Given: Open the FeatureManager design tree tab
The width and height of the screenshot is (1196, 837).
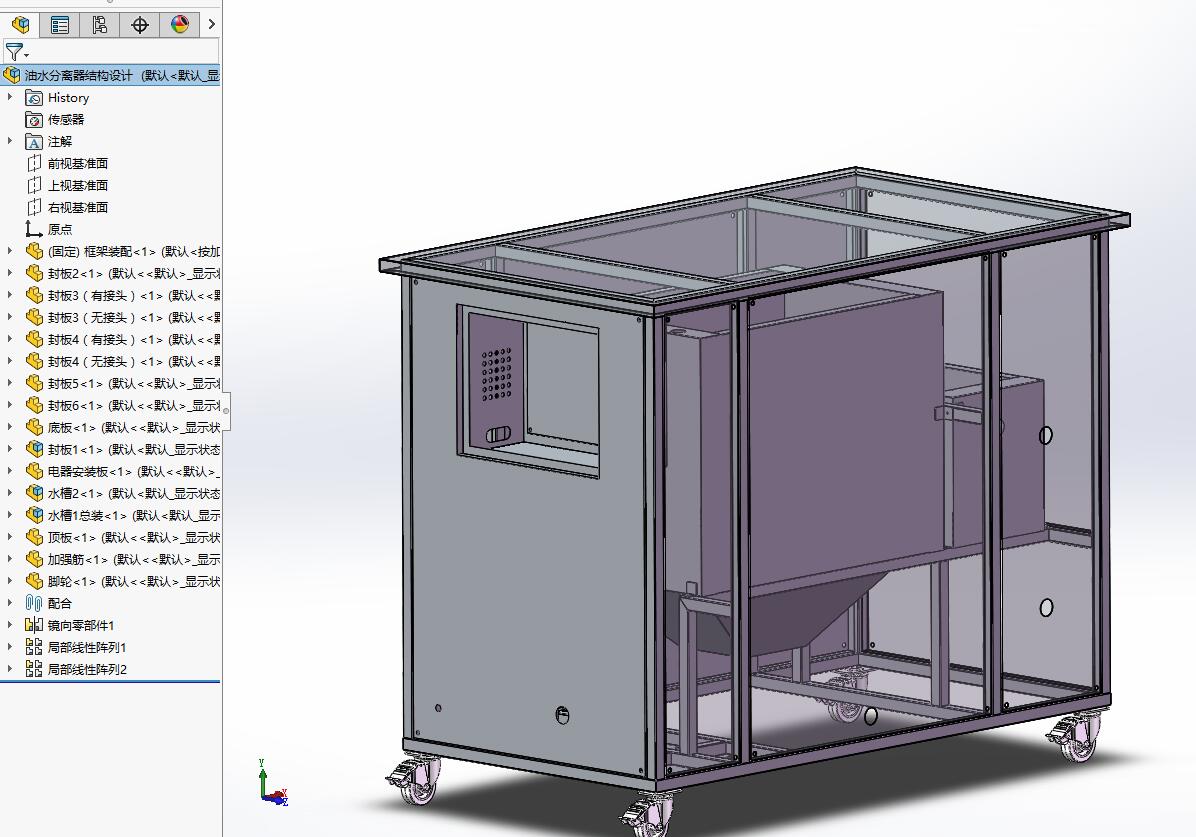Looking at the screenshot, I should pyautogui.click(x=21, y=25).
